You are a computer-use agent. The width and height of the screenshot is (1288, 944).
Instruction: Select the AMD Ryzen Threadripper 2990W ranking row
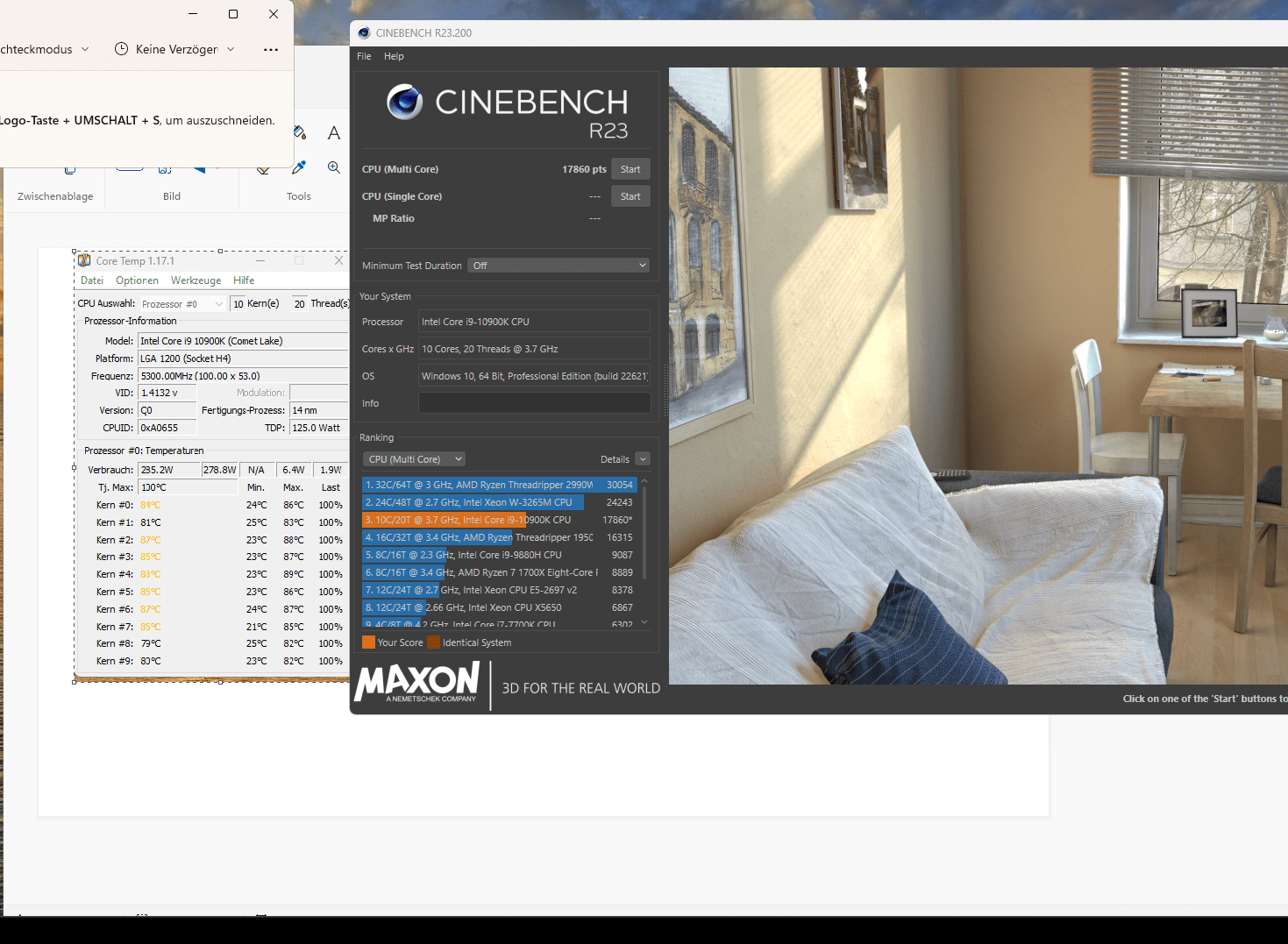point(499,485)
